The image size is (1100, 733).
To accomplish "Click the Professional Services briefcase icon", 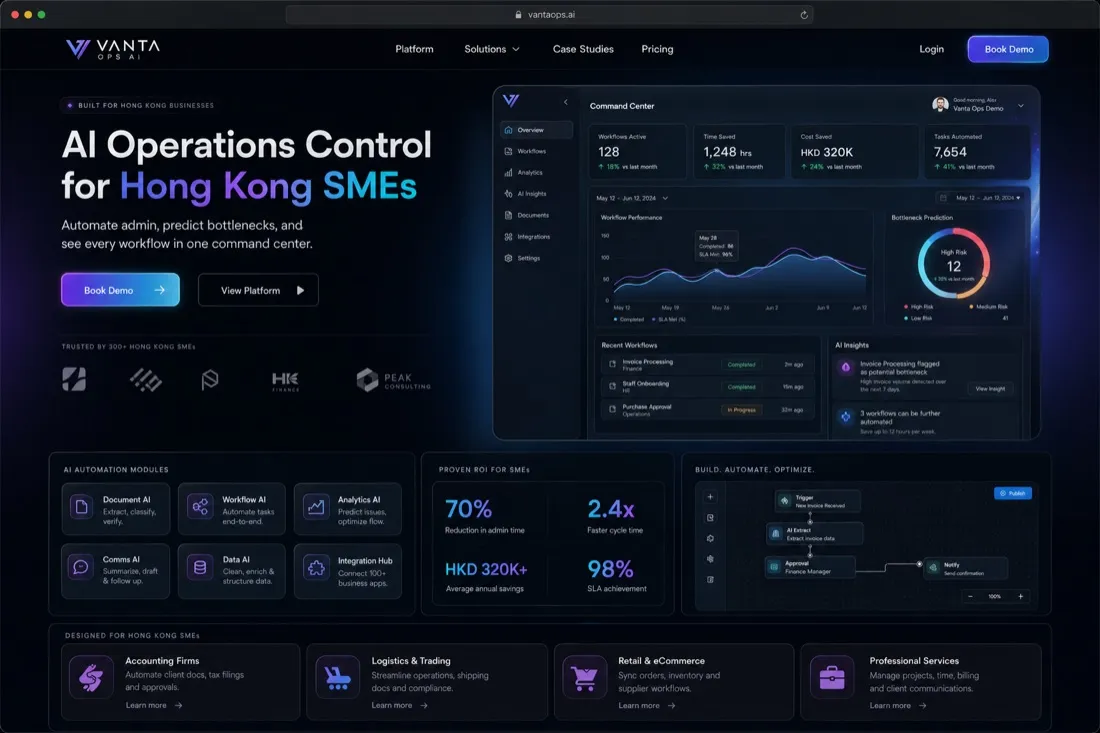I will pos(832,678).
